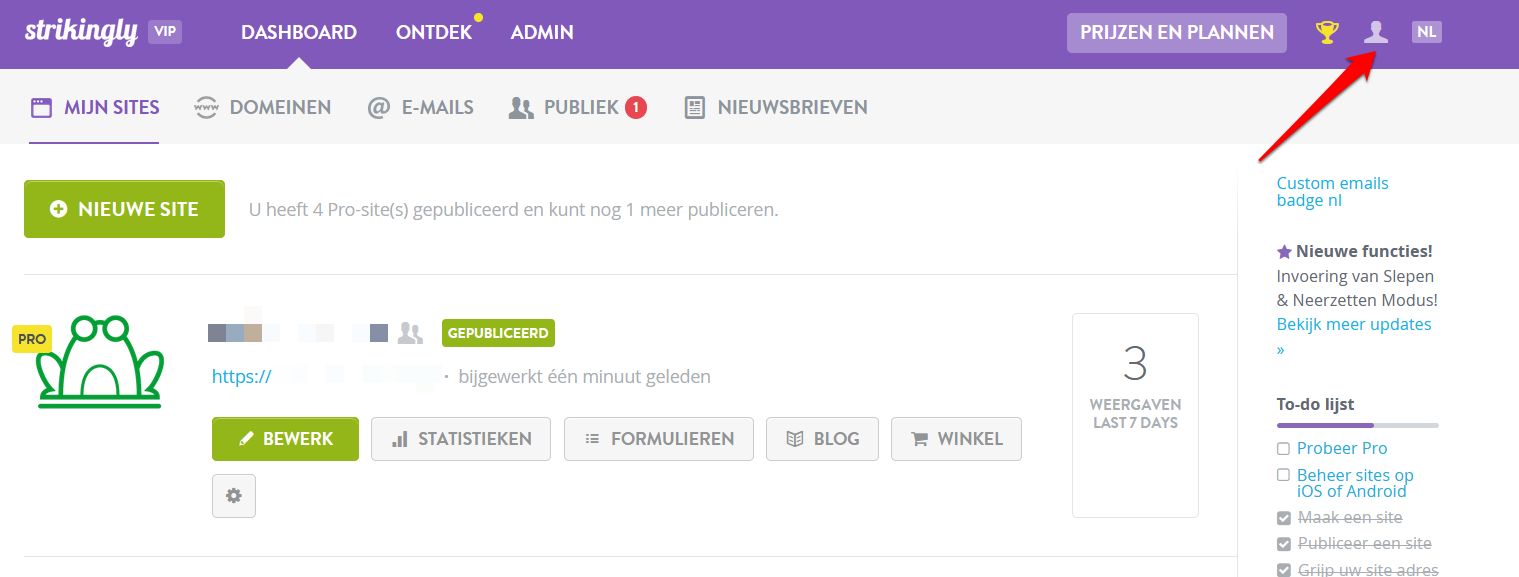Select the Mijn Sites tab

point(95,107)
